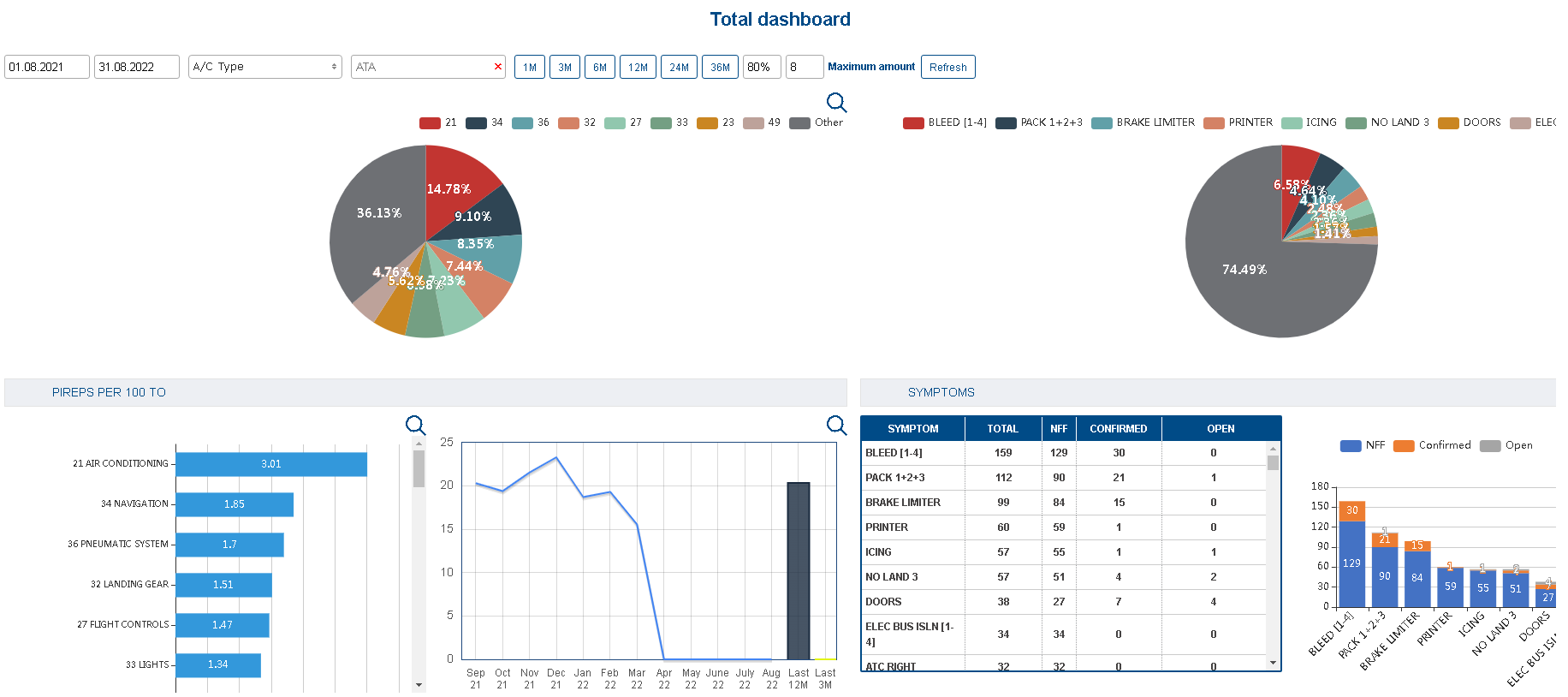The width and height of the screenshot is (1568, 697).
Task: Select the 34 NAVIGATION bar
Action: click(x=235, y=504)
